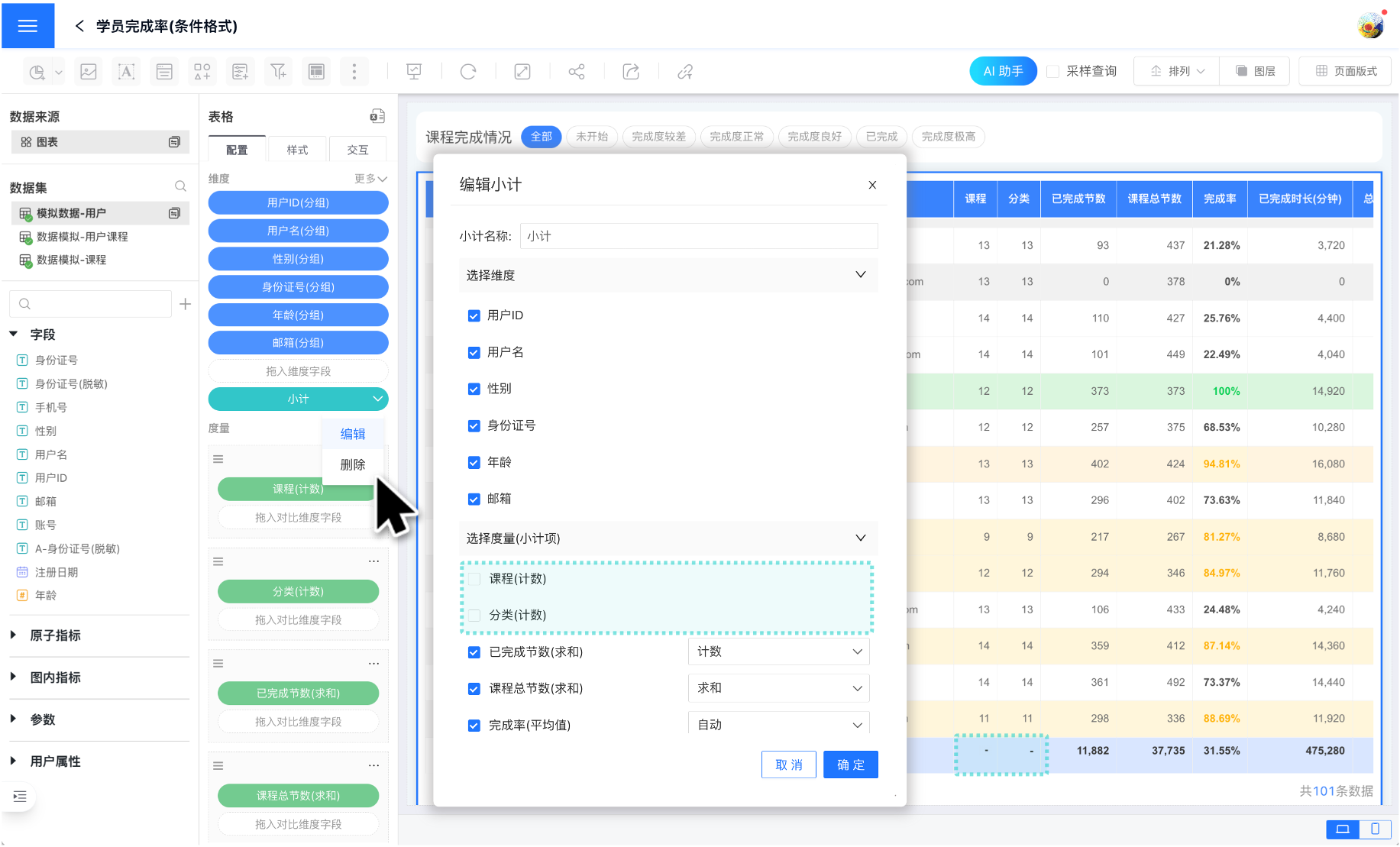The width and height of the screenshot is (1400, 847).
Task: Open the more options vertical dots
Action: pyautogui.click(x=354, y=72)
